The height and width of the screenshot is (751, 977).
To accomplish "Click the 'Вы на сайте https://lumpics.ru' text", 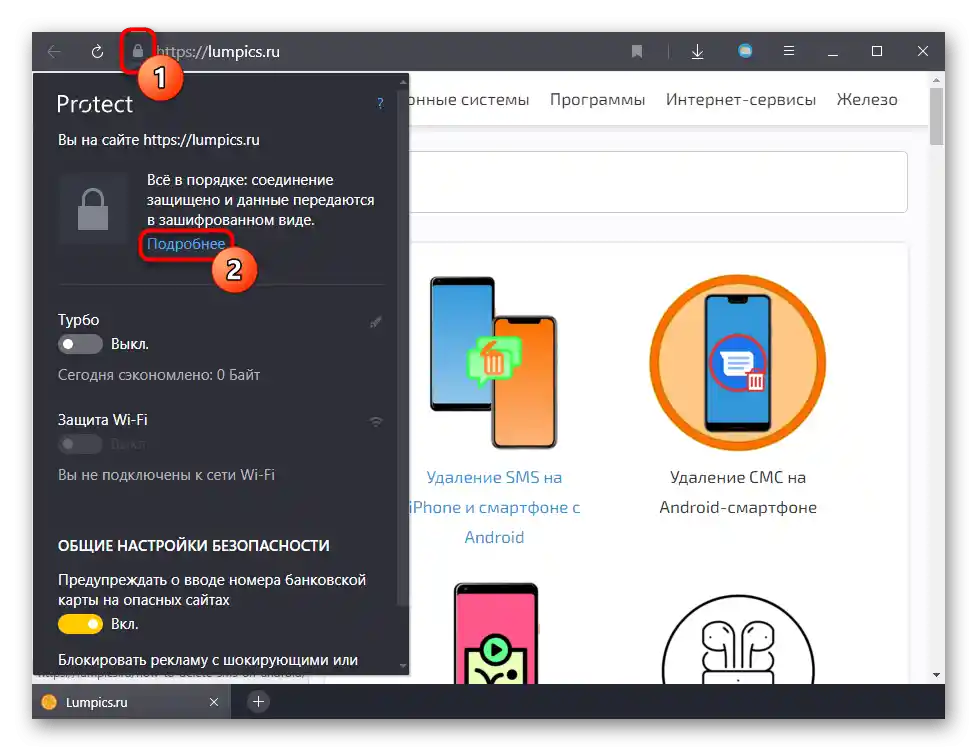I will tap(159, 140).
